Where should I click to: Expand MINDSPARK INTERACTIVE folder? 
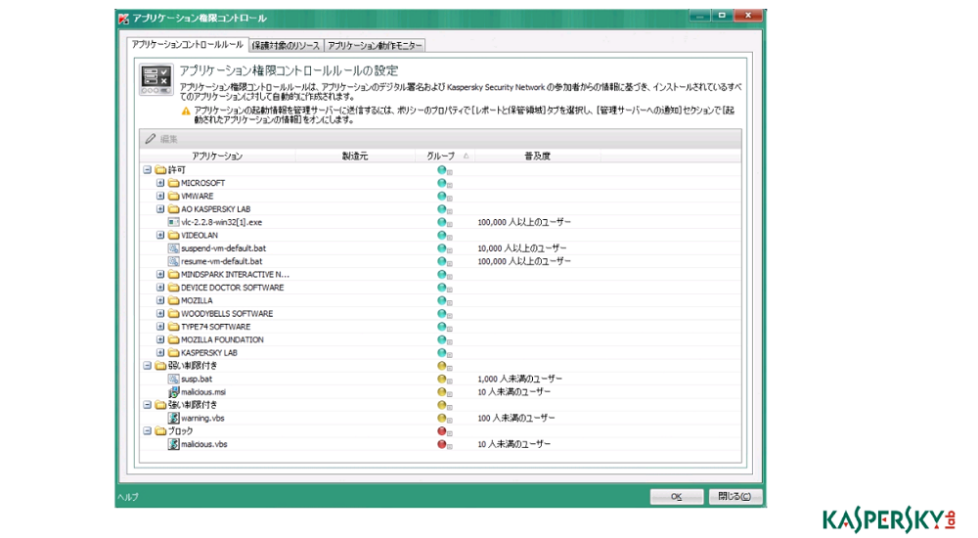[160, 274]
